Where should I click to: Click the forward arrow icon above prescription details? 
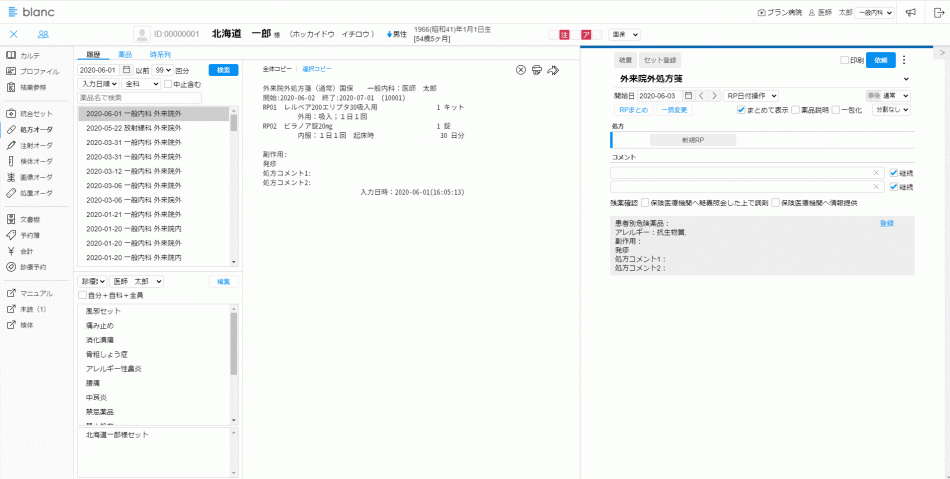pyautogui.click(x=553, y=70)
